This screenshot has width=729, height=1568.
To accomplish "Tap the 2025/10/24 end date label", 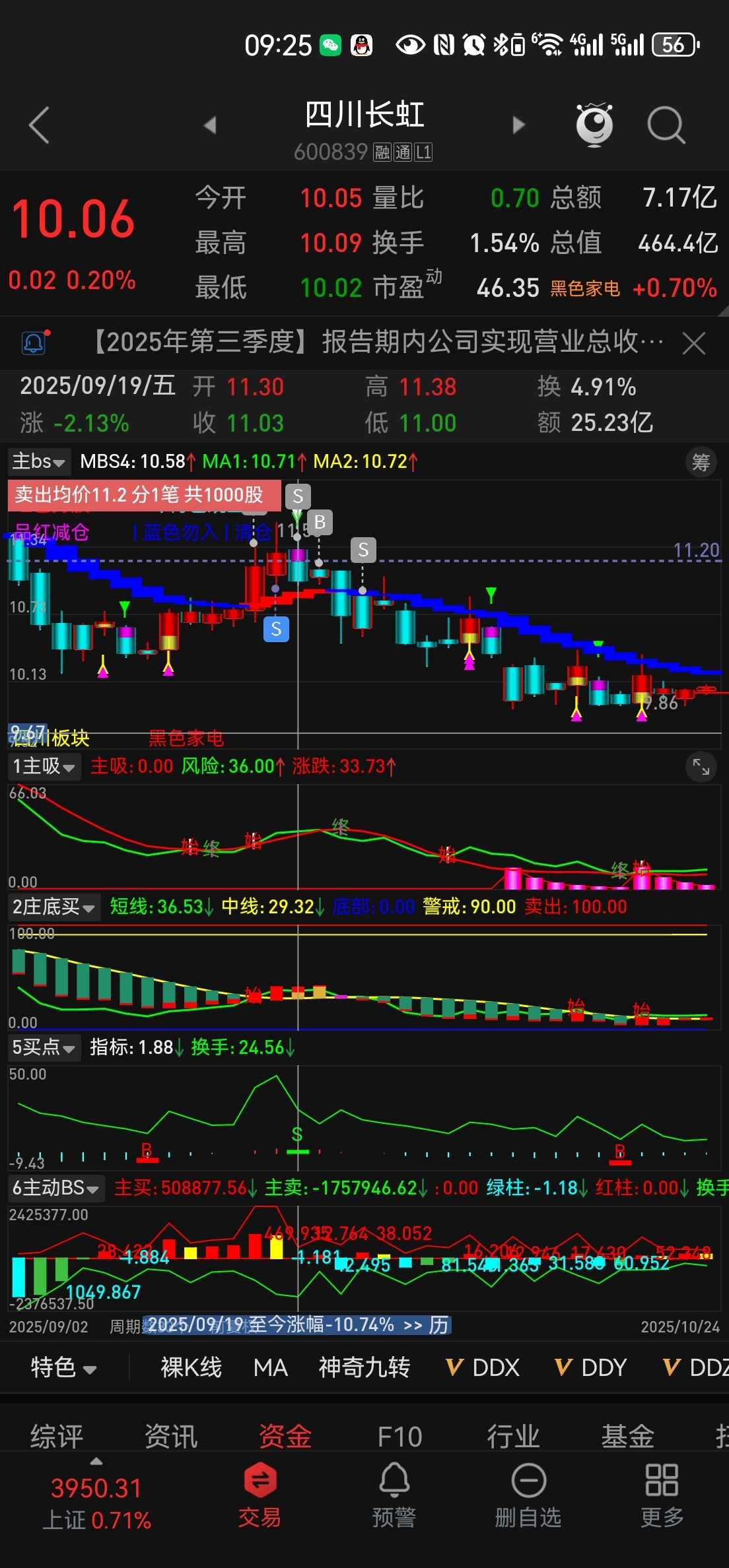I will pos(680,1326).
